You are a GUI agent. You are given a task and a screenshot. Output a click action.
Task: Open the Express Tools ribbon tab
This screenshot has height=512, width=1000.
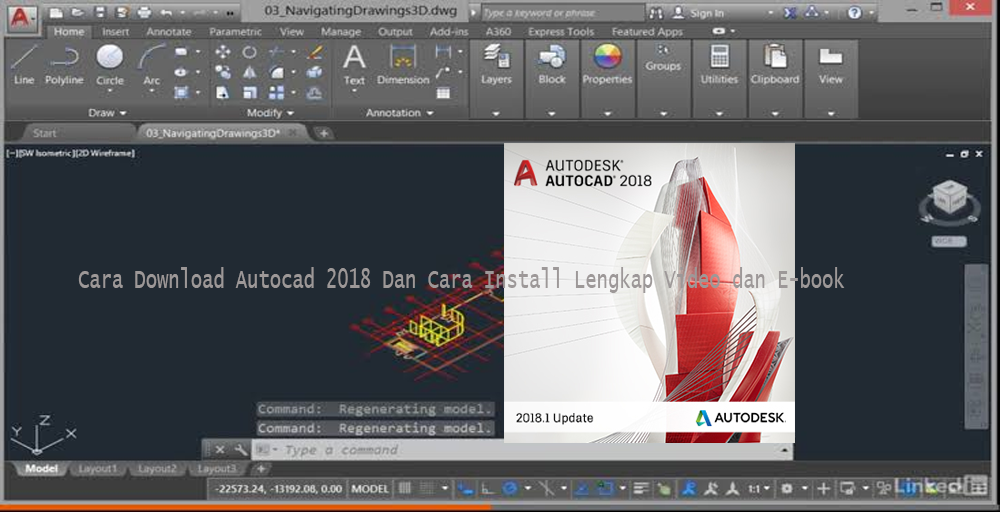coord(561,31)
